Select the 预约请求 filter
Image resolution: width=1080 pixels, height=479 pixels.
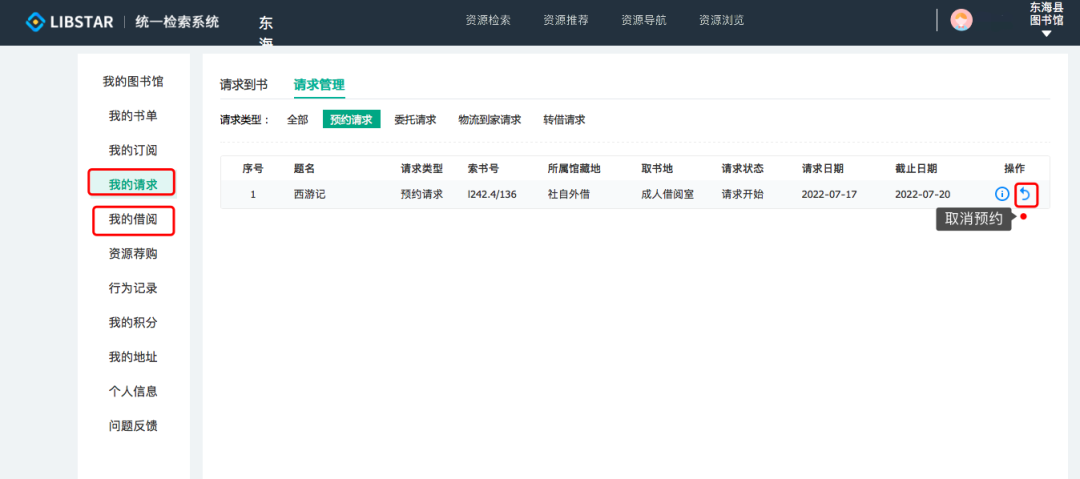(351, 120)
